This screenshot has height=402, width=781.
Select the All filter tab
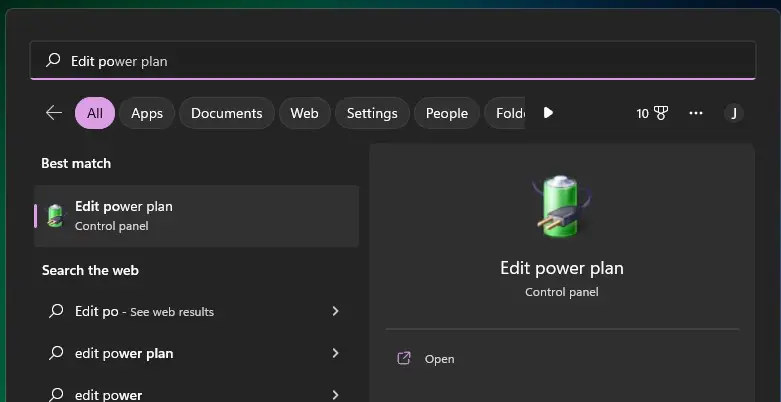click(95, 113)
